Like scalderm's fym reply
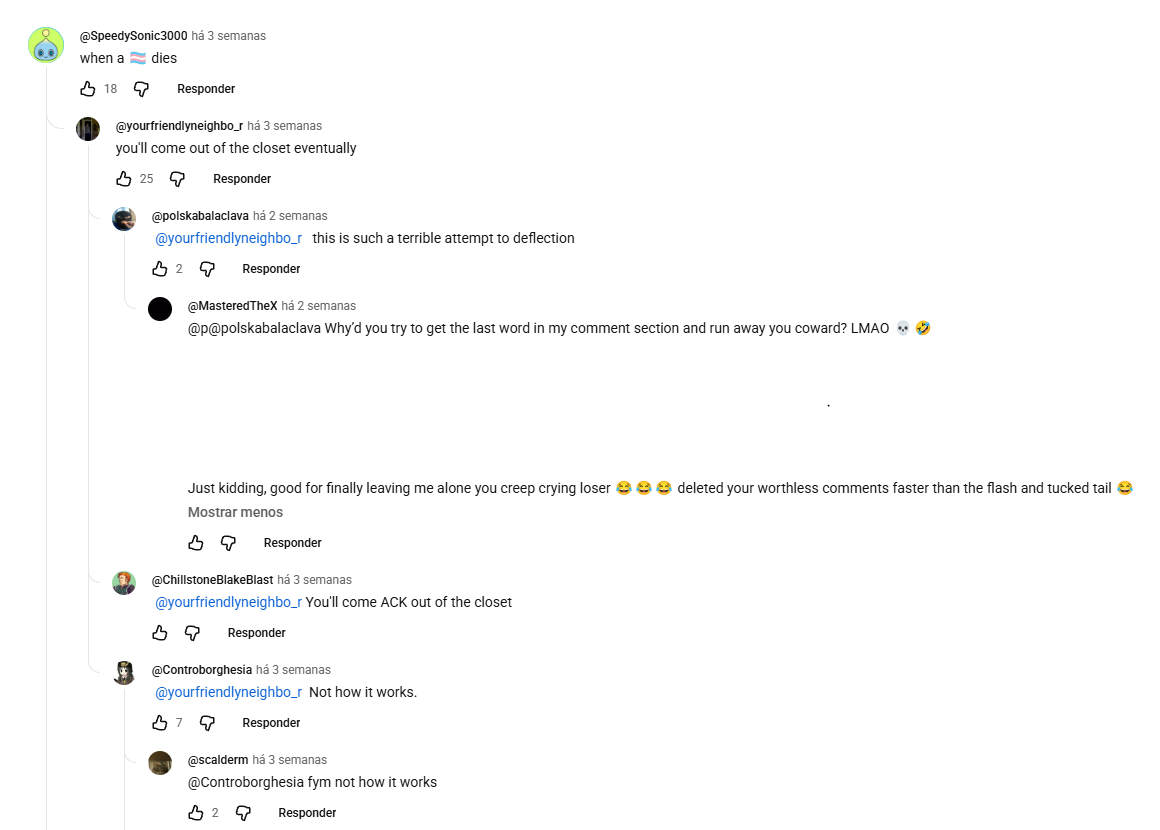The image size is (1160, 830). 196,813
